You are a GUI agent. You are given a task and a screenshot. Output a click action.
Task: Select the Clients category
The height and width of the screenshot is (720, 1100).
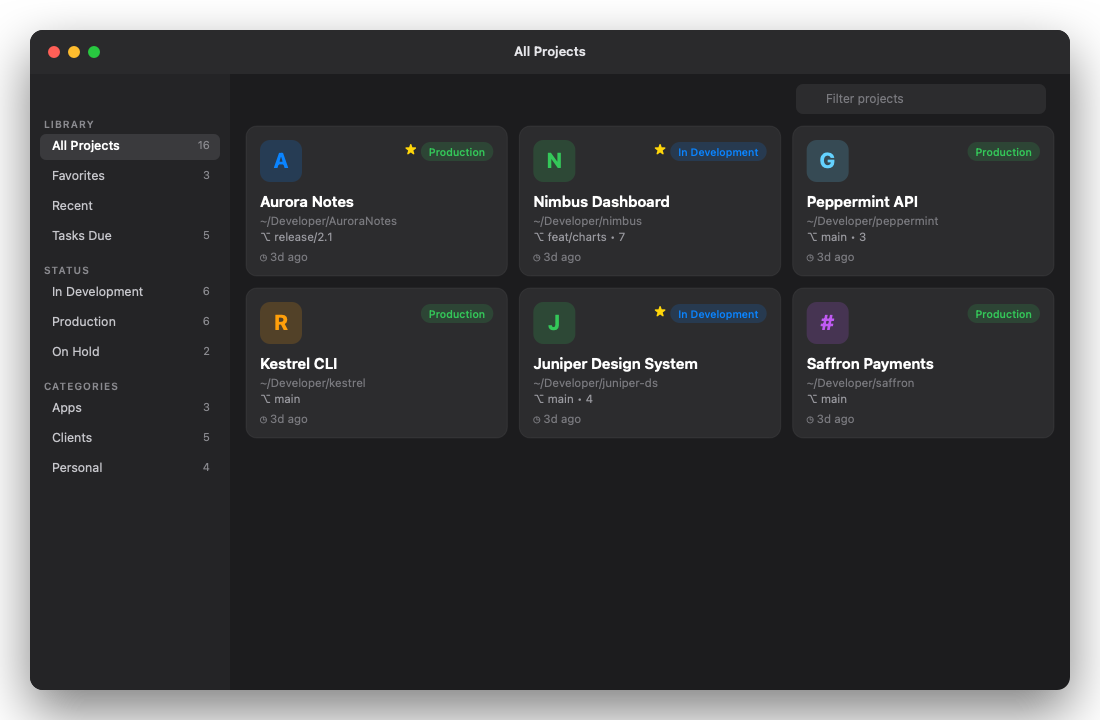130,438
